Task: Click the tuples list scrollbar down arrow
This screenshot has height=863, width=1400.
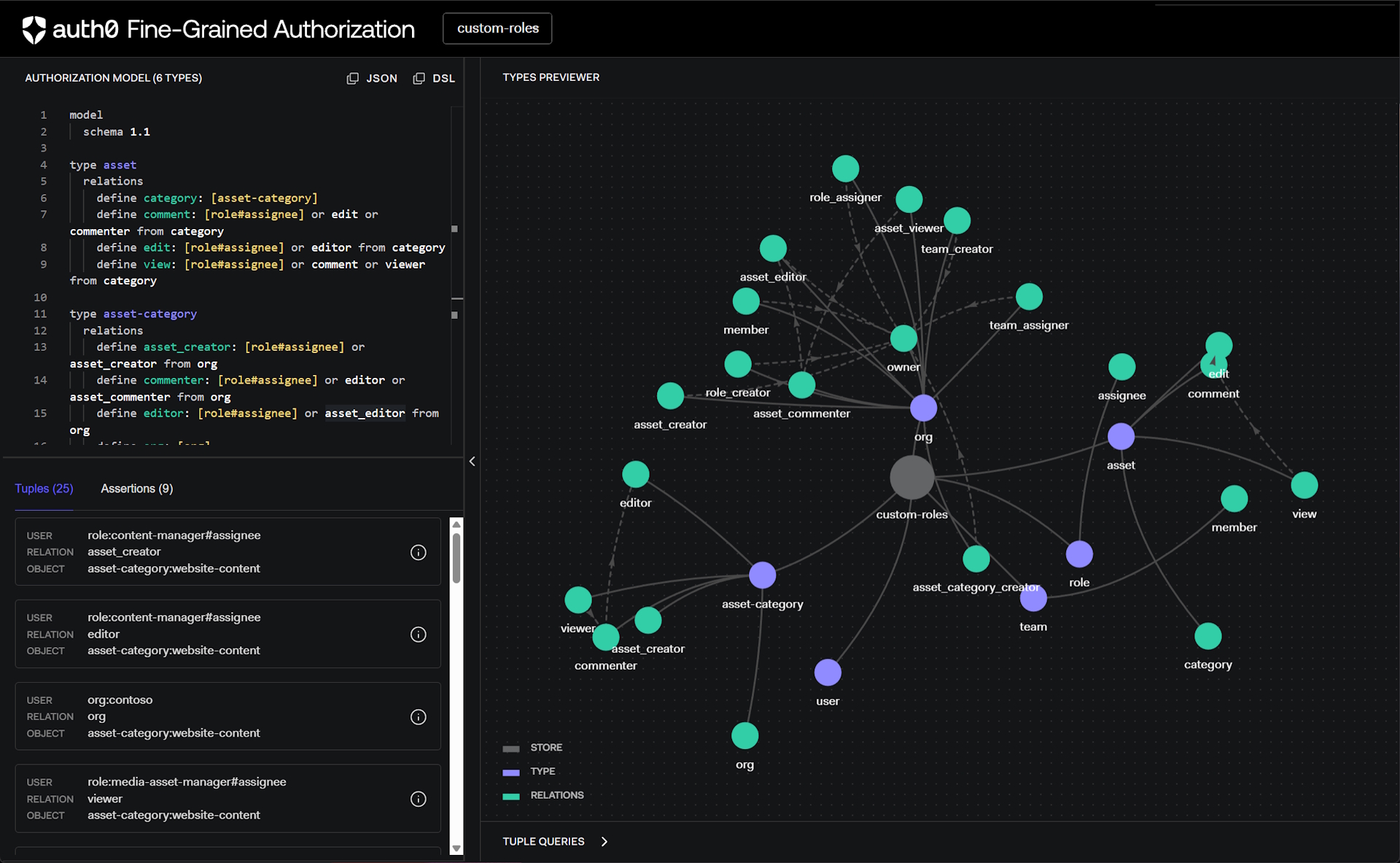Action: pyautogui.click(x=456, y=848)
